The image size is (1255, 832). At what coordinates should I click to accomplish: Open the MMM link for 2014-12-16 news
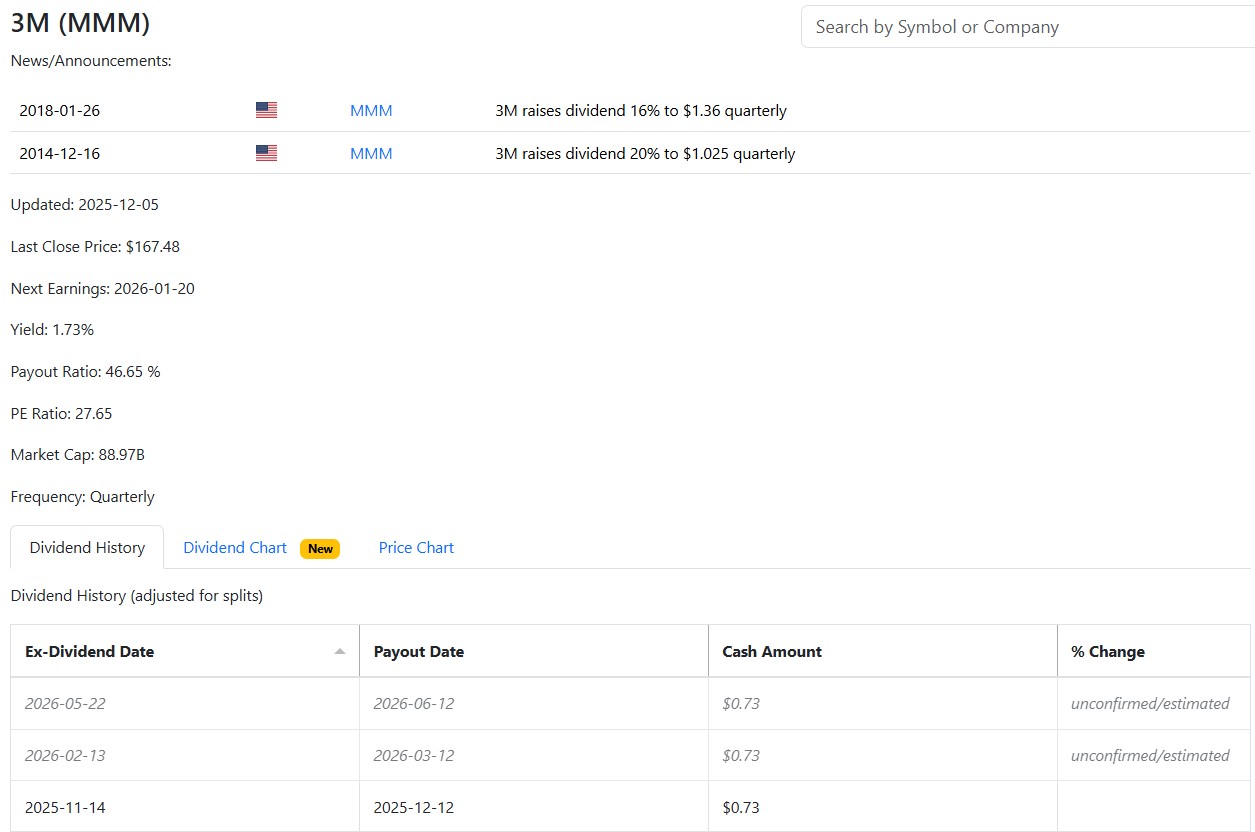[x=371, y=154]
